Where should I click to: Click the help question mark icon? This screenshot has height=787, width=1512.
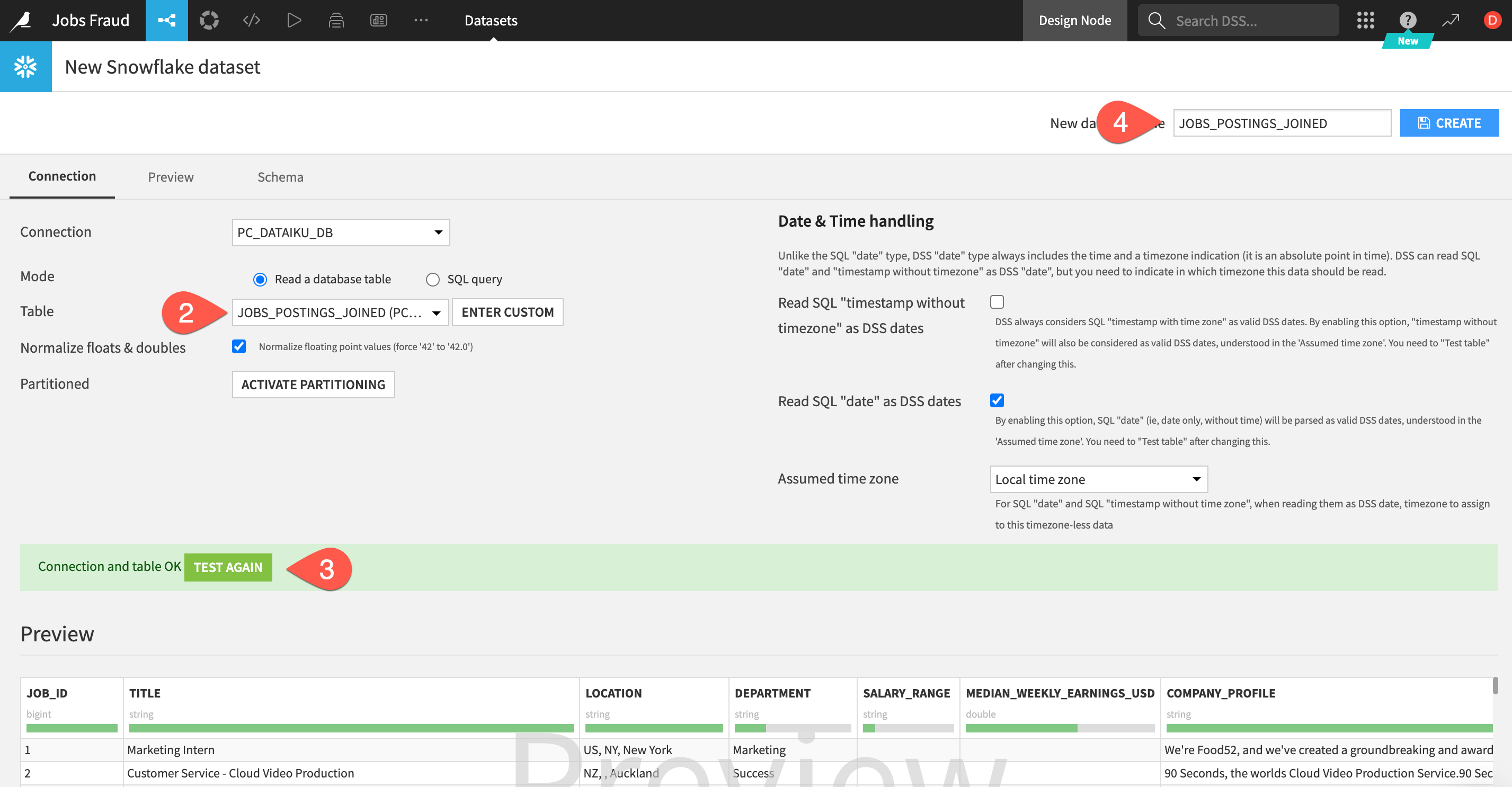click(x=1408, y=21)
